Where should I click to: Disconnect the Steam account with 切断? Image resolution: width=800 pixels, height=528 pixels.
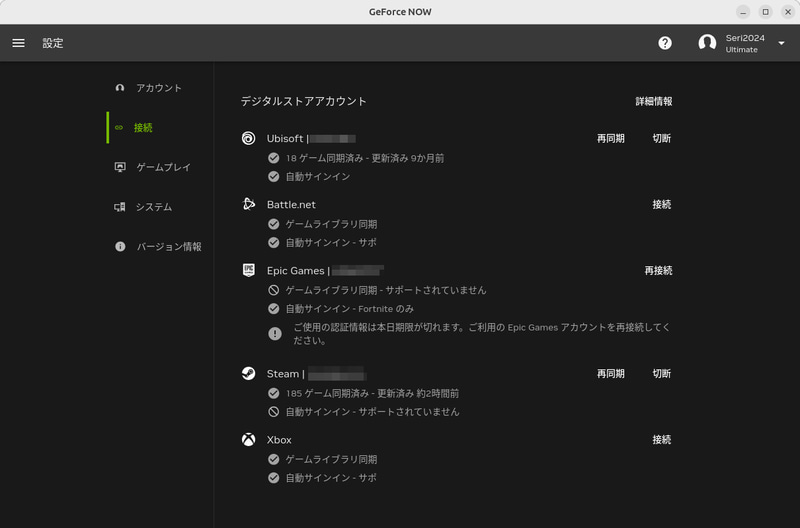click(662, 373)
